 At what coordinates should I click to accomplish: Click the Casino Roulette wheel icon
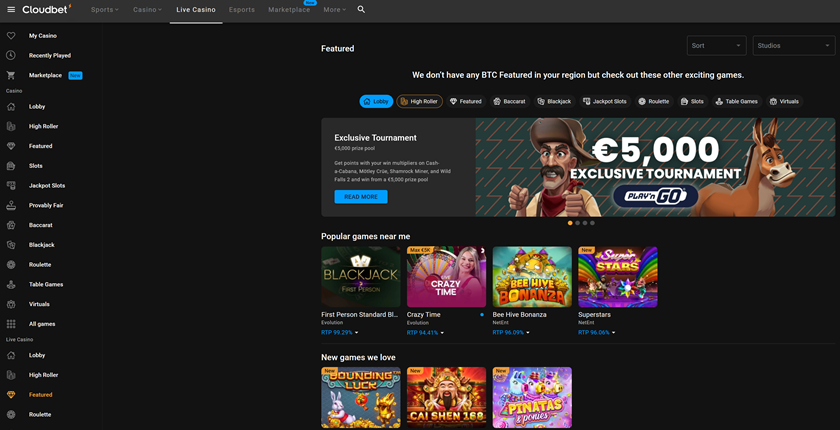(x=11, y=265)
